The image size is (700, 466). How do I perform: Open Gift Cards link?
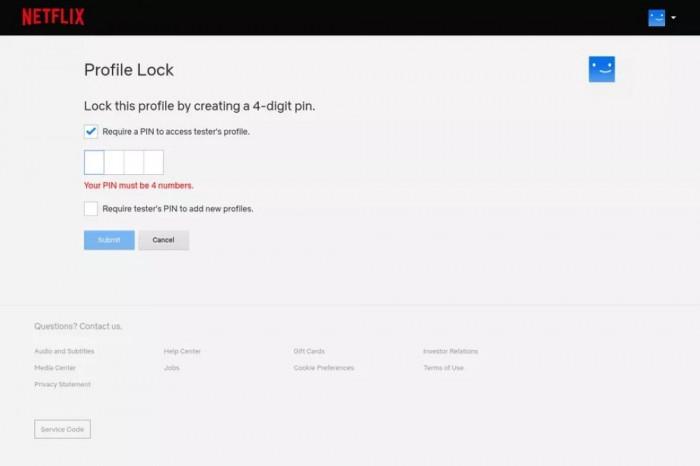pos(309,351)
